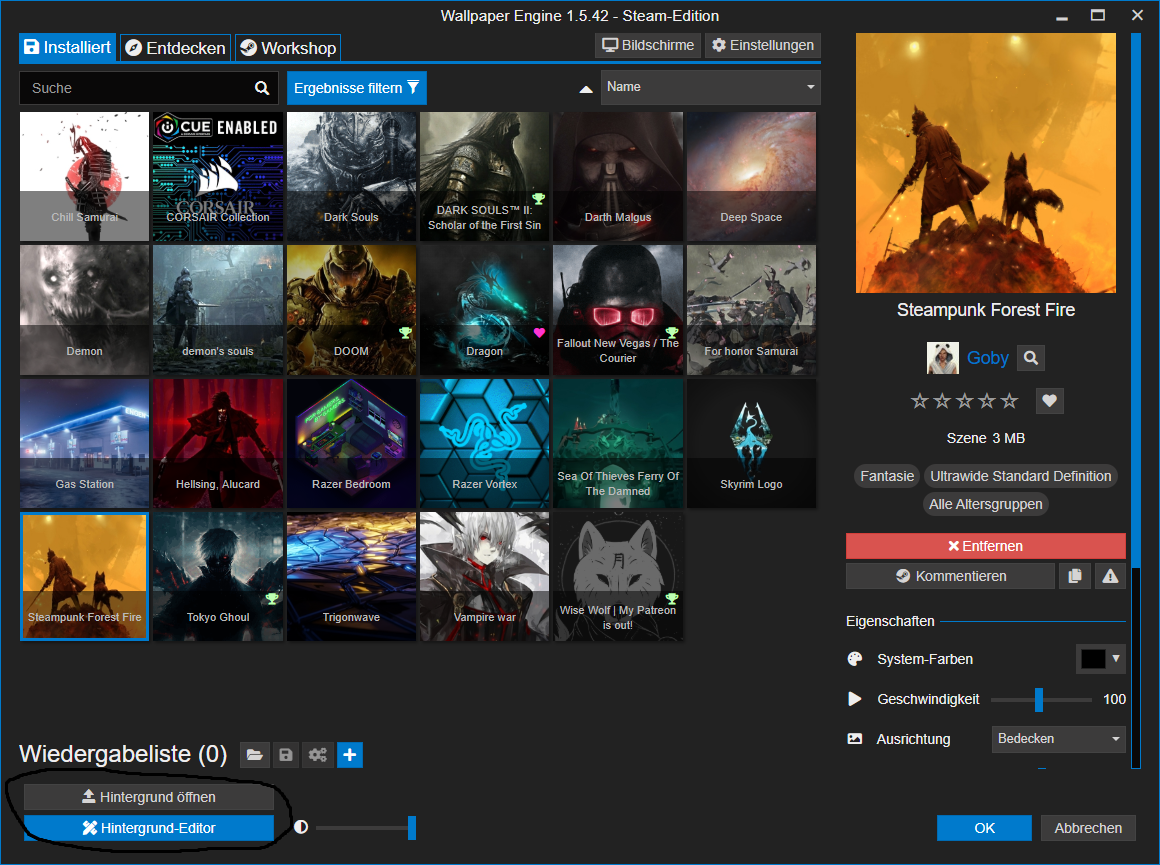Click the Fantasie tag
The image size is (1160, 865).
coord(887,476)
